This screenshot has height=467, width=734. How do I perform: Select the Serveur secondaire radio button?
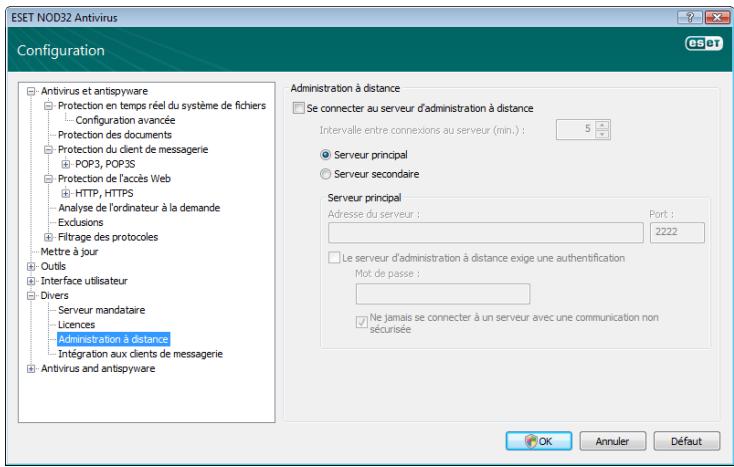tap(325, 174)
